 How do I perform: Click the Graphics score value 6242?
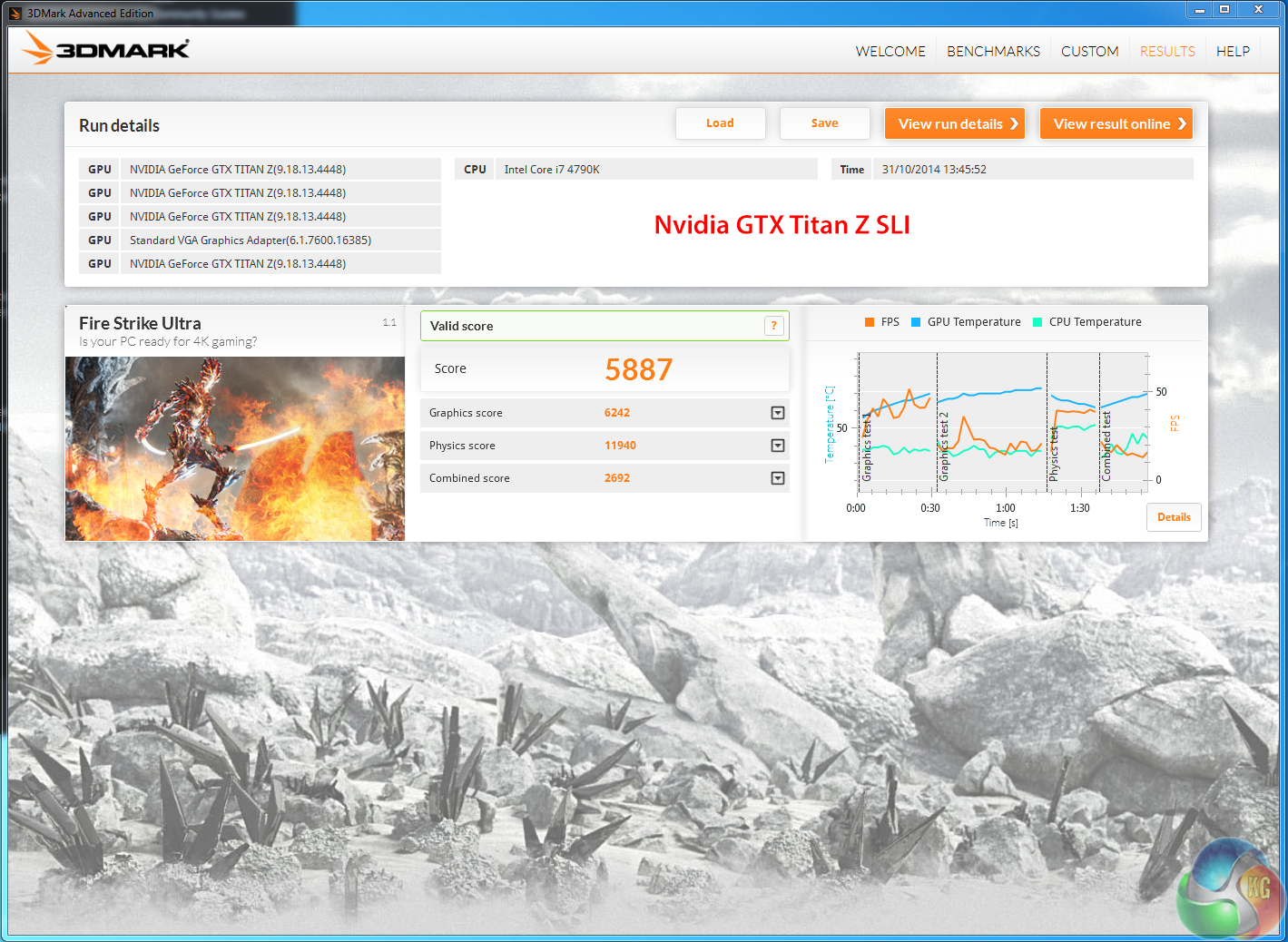[x=617, y=413]
